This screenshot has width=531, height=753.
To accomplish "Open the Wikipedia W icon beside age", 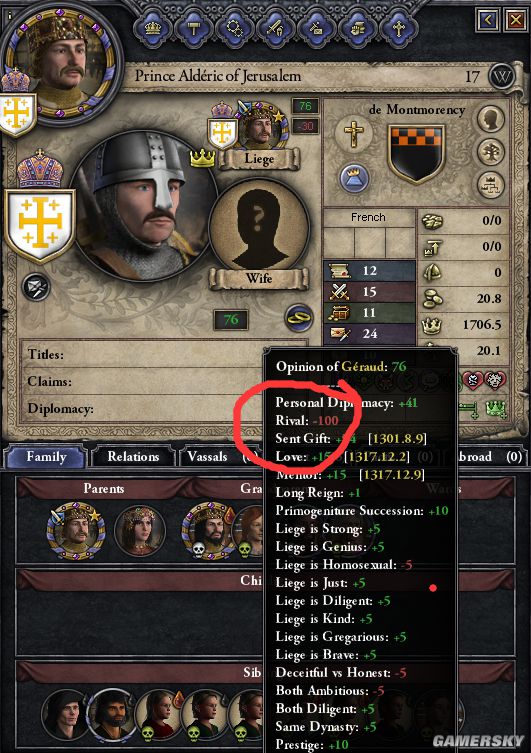I will [501, 77].
